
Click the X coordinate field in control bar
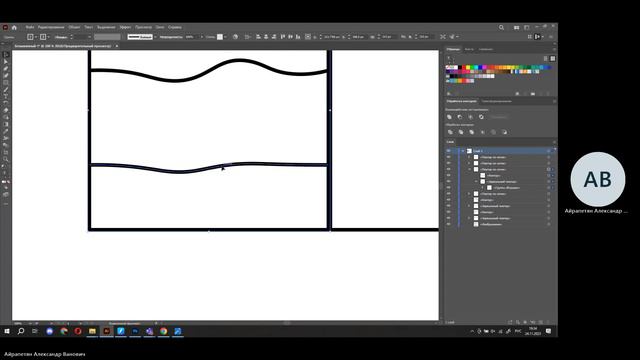pos(332,37)
